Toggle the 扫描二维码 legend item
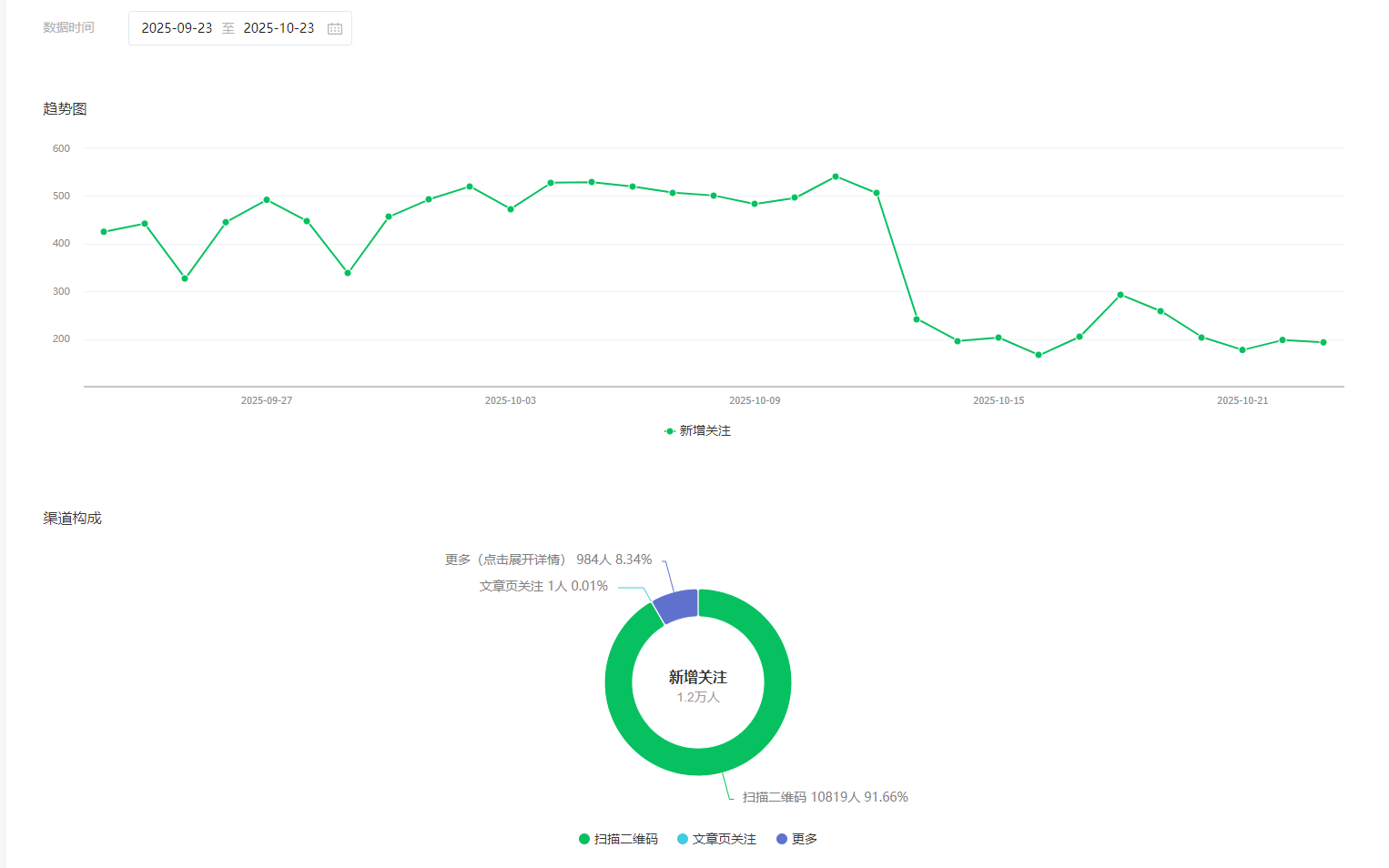 click(x=618, y=839)
